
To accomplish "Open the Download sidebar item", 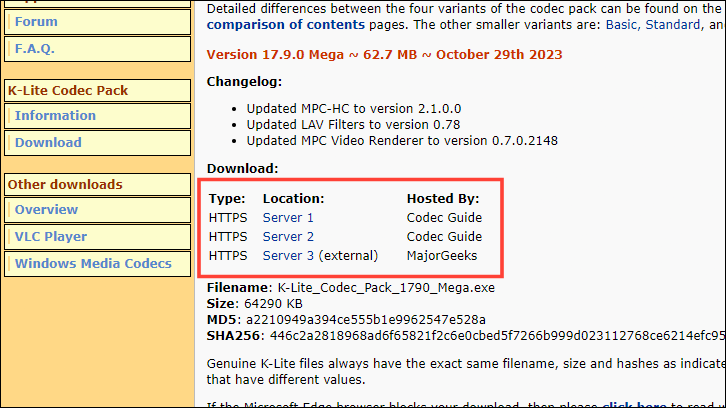I will click(x=48, y=142).
